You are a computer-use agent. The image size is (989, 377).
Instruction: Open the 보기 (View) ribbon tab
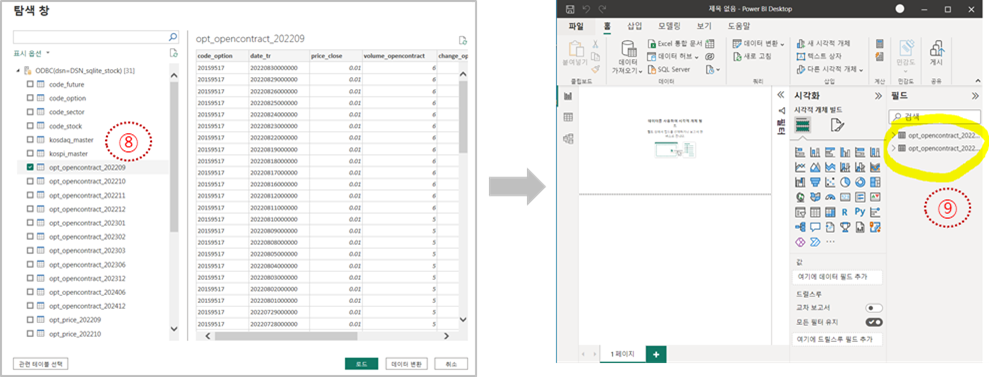(704, 26)
